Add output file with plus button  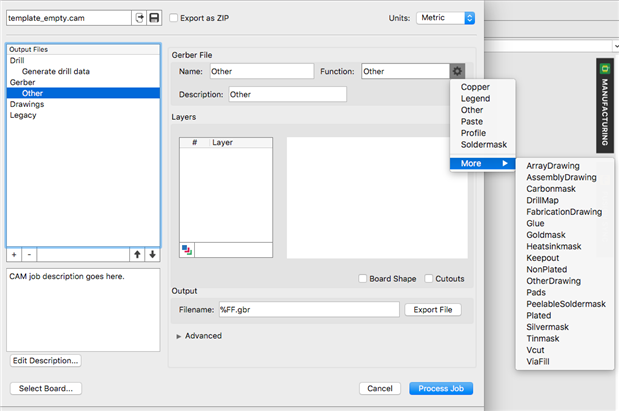tap(14, 254)
